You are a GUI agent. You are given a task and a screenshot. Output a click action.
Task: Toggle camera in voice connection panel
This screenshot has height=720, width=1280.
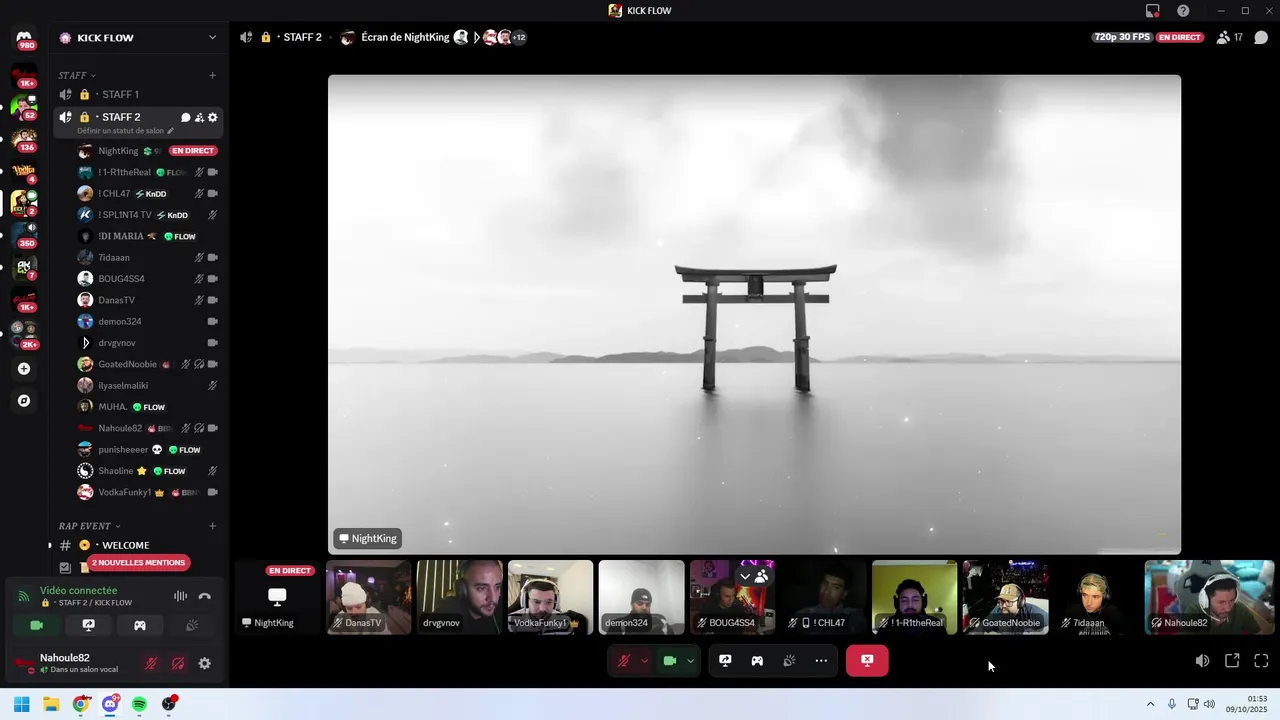click(37, 625)
